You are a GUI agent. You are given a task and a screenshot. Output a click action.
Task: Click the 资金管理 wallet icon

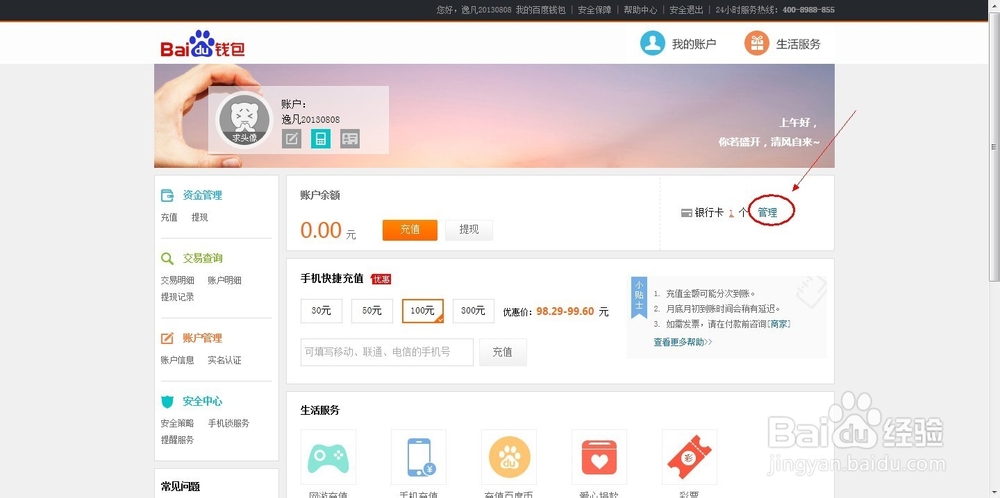click(167, 195)
